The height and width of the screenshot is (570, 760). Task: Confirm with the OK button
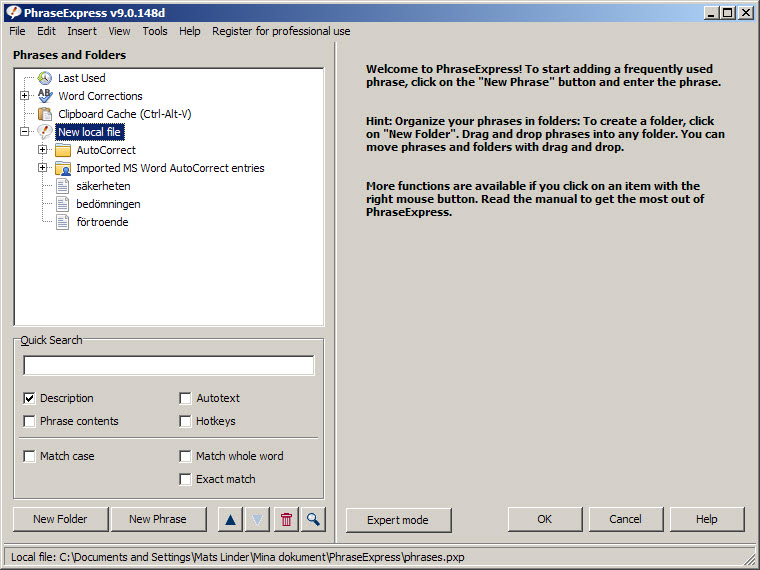(x=545, y=519)
